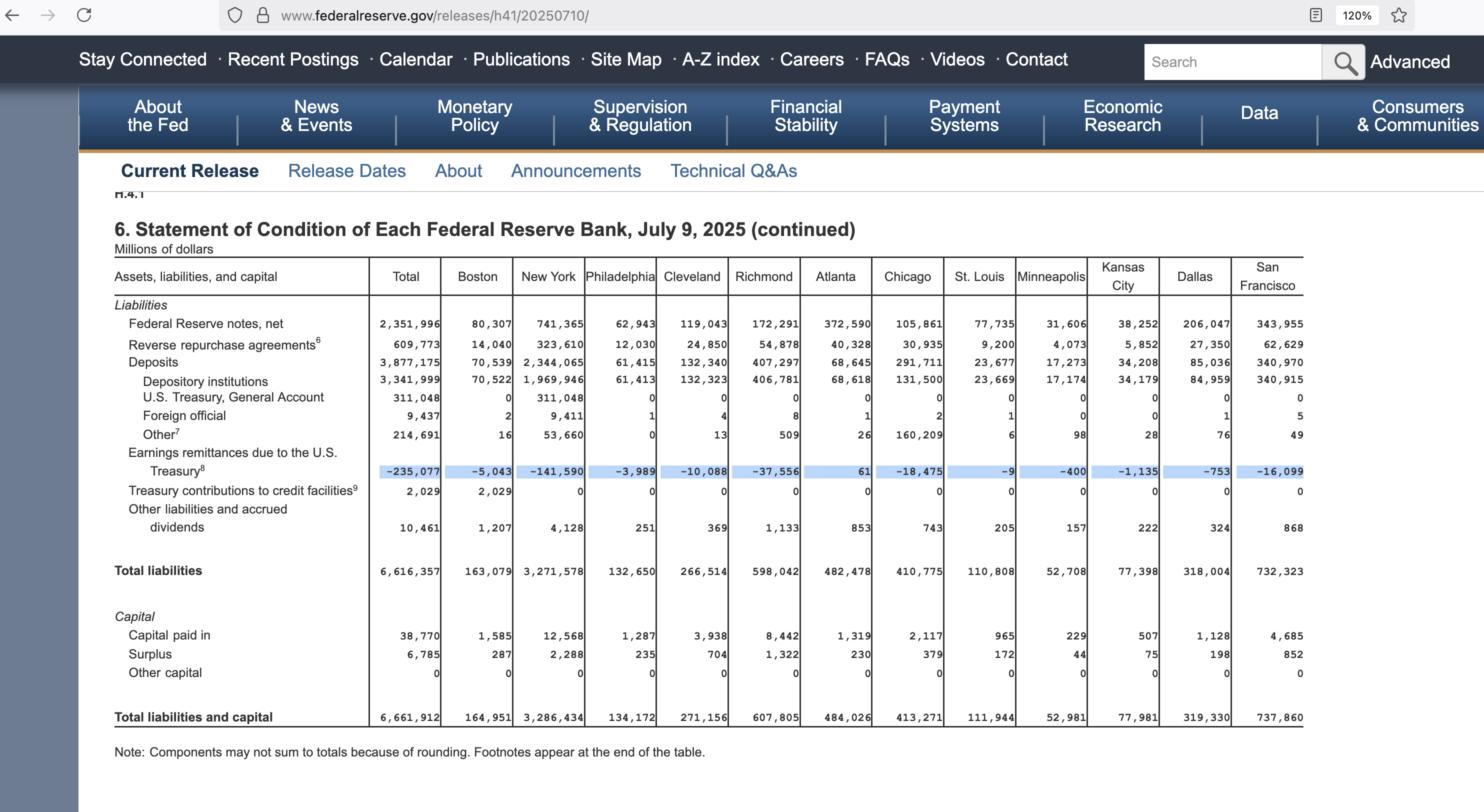Screen dimensions: 1484x812
Task: Open Supervision & Regulation menu
Action: 640,116
